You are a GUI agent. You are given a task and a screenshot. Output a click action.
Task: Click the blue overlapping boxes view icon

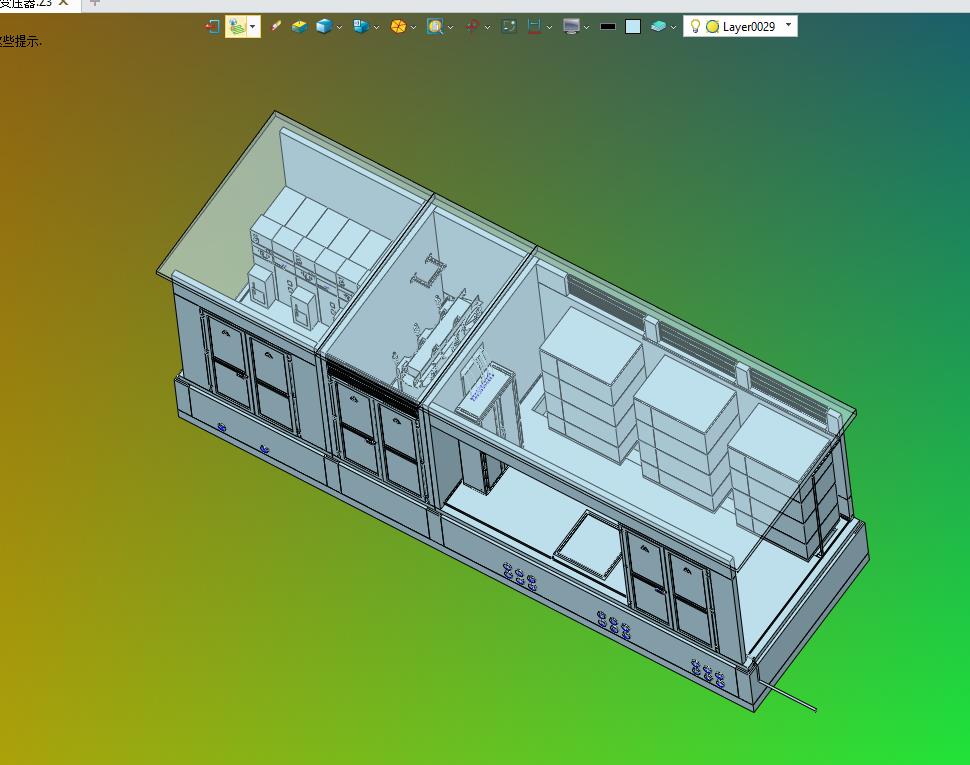click(x=361, y=27)
